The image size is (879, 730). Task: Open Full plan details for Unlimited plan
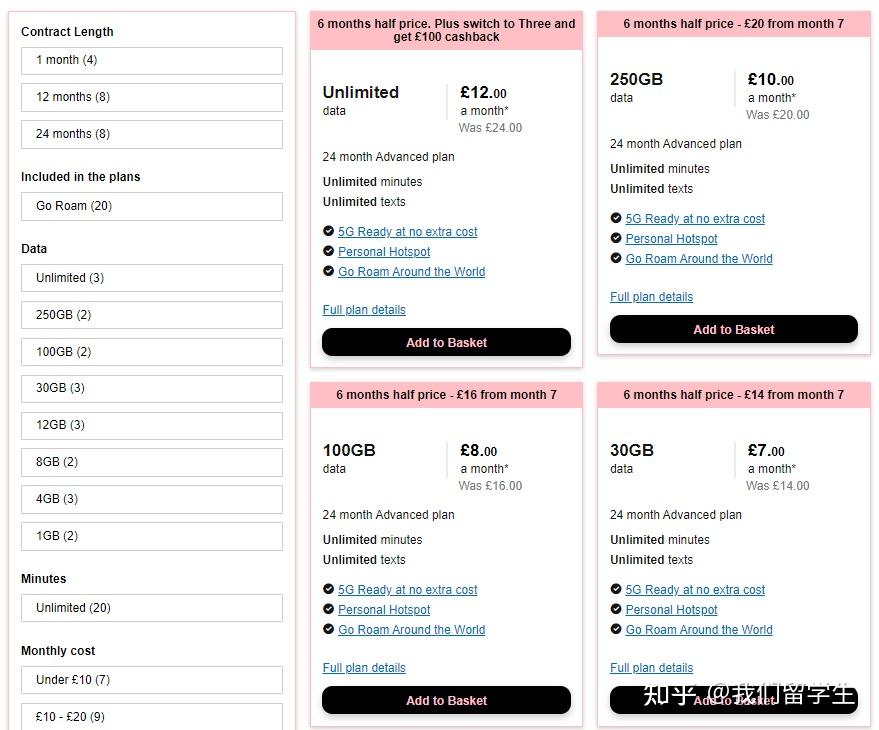pos(364,310)
